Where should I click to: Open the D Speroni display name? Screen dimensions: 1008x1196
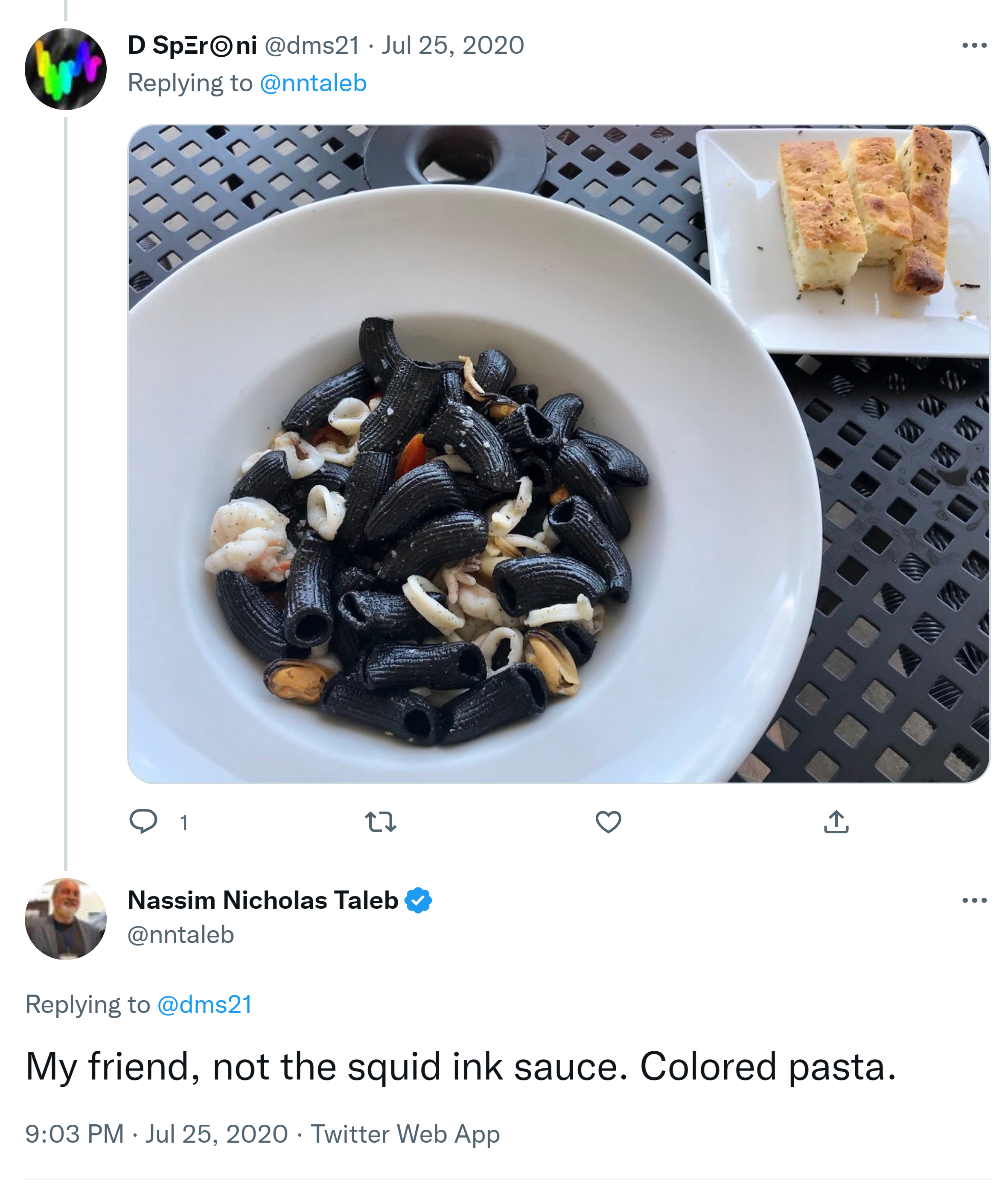tap(192, 46)
